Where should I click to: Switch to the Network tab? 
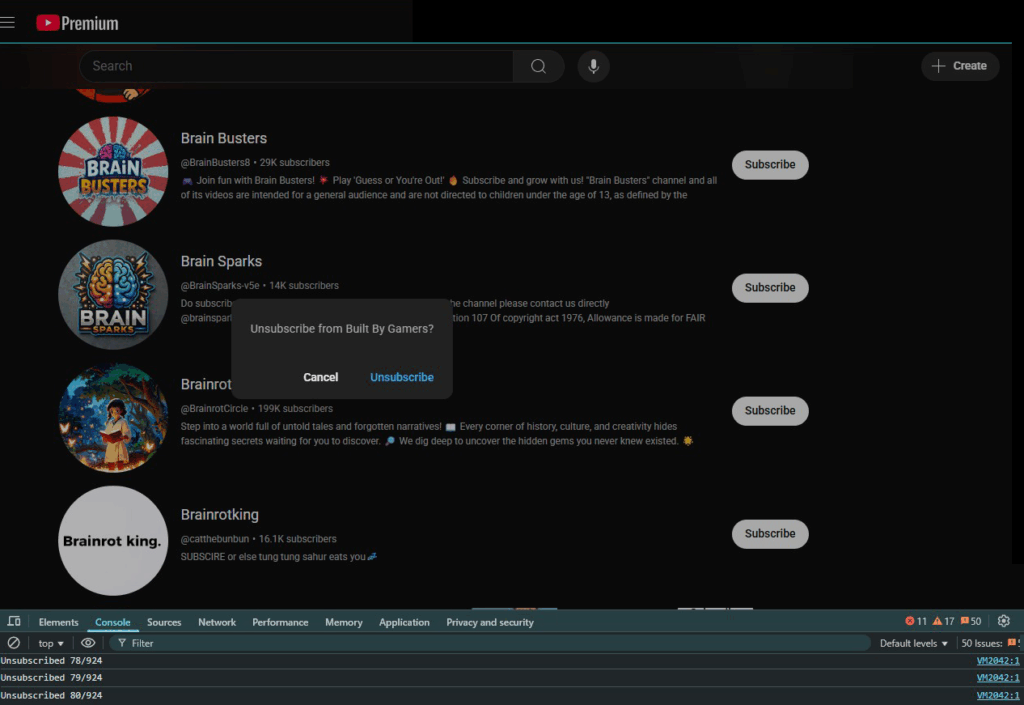click(x=217, y=622)
